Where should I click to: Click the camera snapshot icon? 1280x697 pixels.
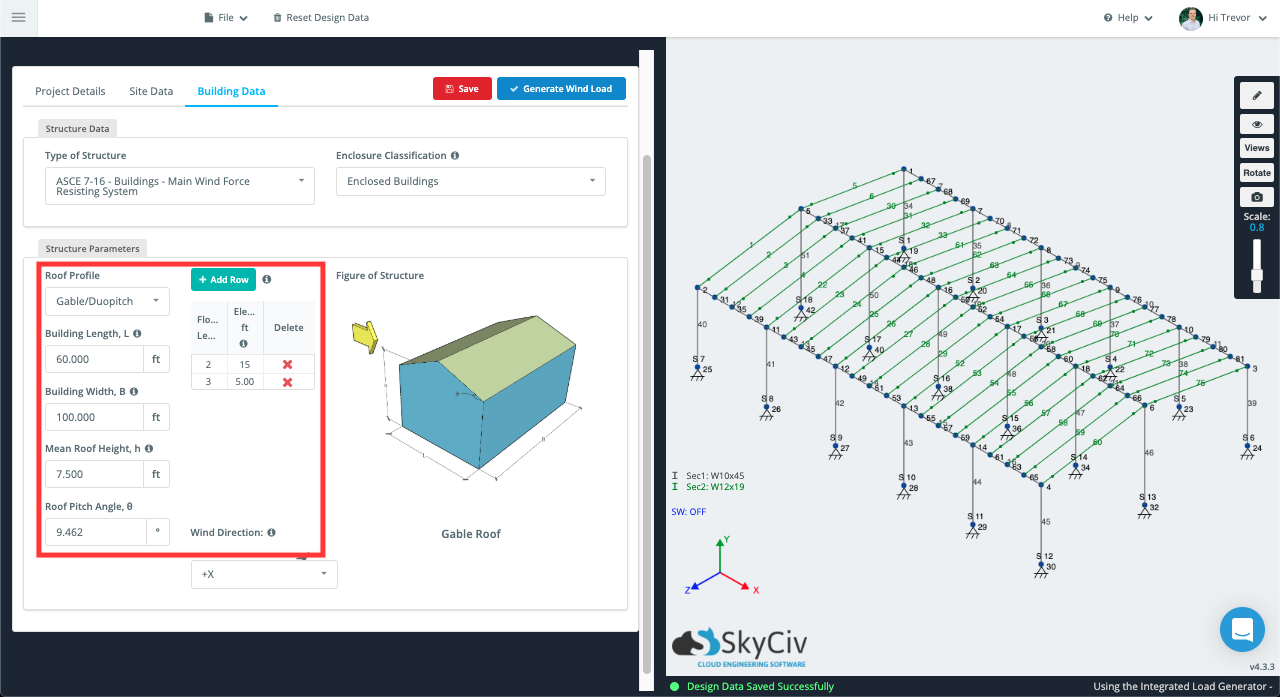(1256, 196)
